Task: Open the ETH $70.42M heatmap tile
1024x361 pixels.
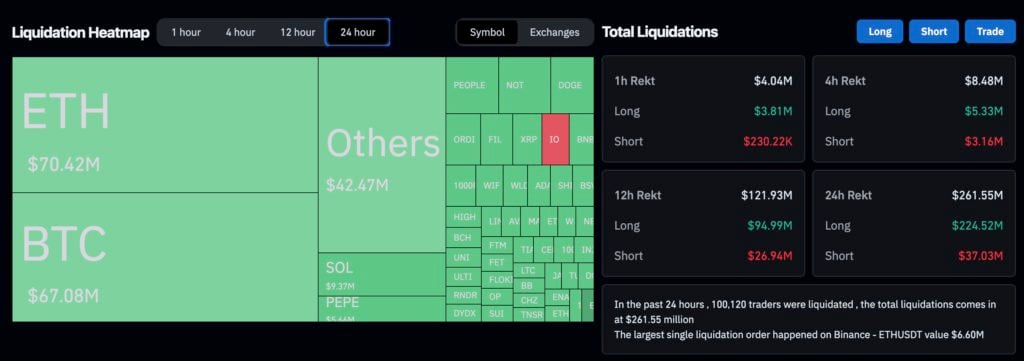Action: 165,125
